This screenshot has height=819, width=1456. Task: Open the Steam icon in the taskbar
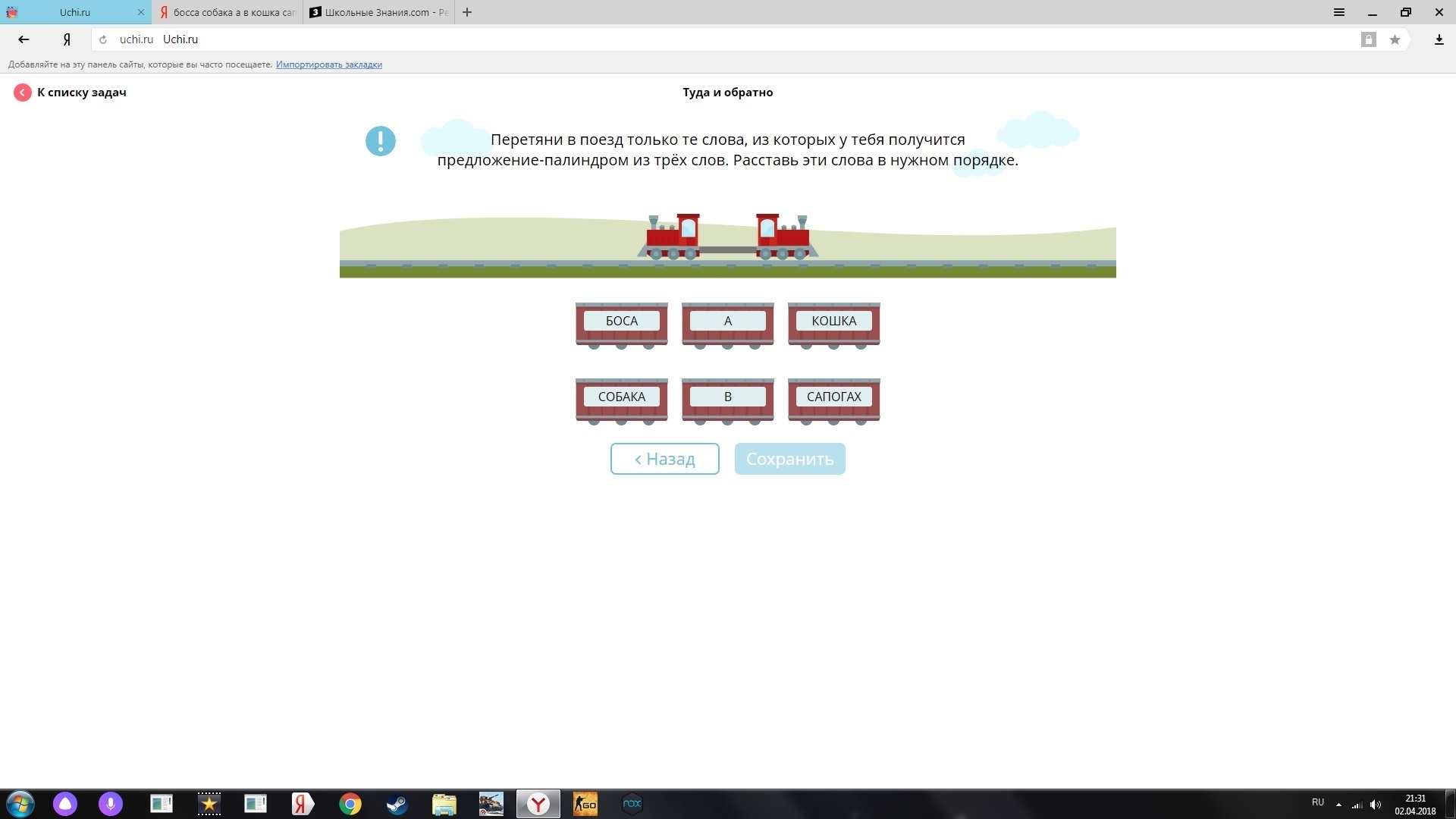397,804
